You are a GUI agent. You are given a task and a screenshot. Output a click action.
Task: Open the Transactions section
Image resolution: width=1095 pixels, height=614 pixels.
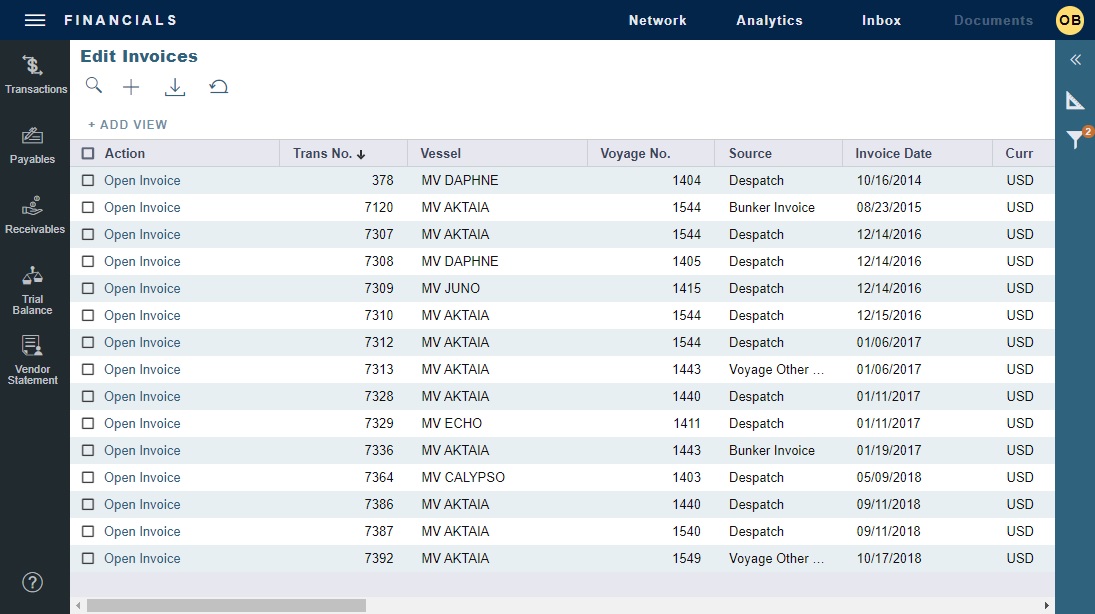coord(35,73)
